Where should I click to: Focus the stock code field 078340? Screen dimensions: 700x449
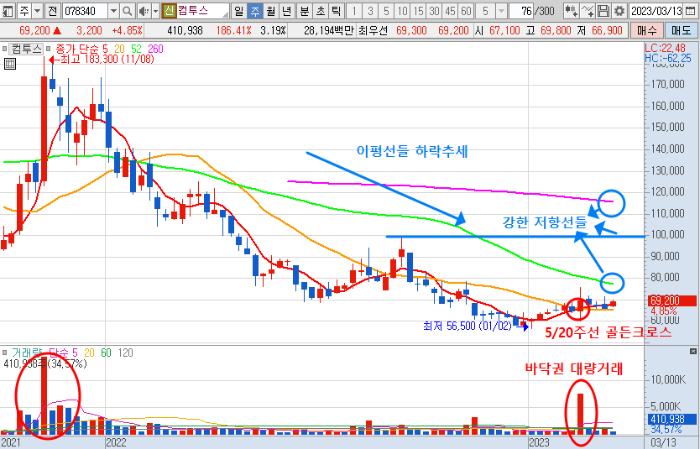85,11
